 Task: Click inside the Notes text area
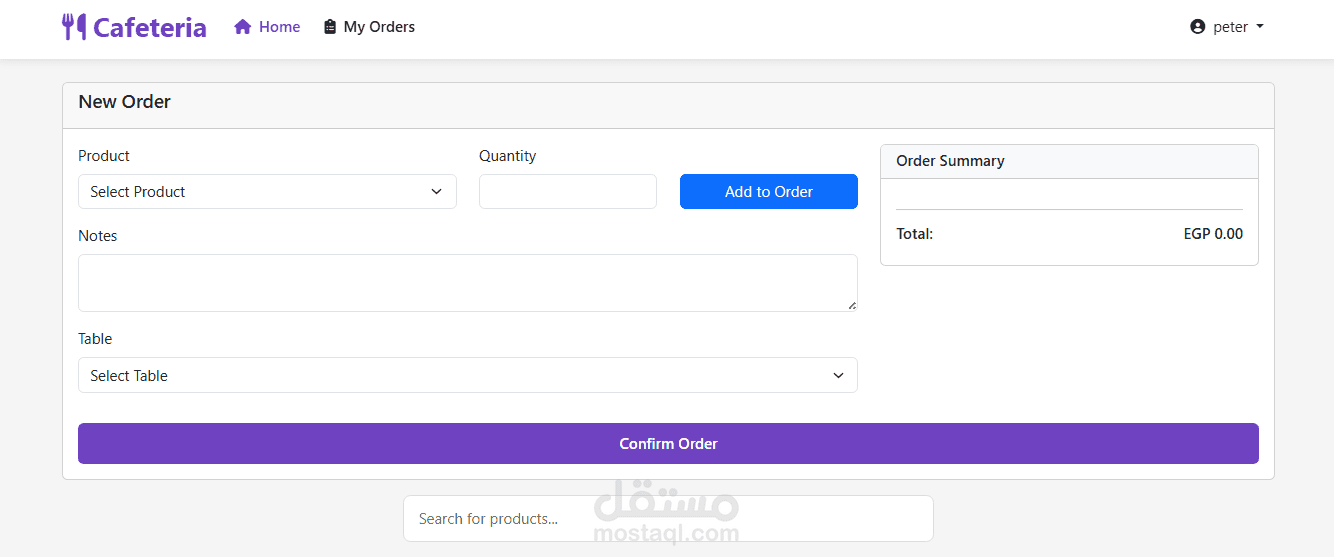coord(467,282)
